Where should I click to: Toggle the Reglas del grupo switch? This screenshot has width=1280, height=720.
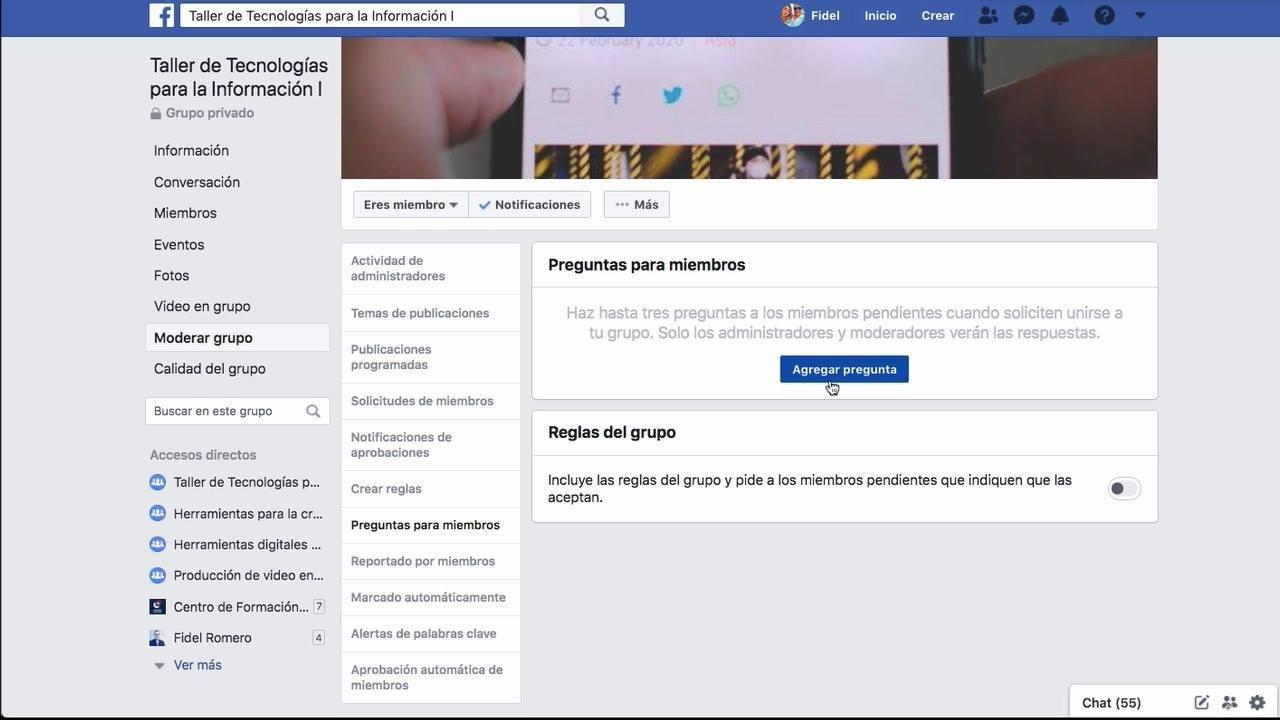(1124, 489)
